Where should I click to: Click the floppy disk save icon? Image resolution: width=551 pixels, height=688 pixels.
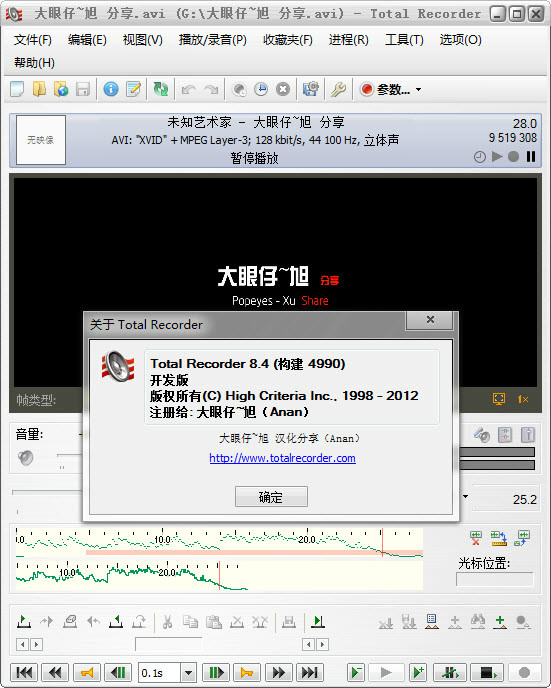click(82, 89)
